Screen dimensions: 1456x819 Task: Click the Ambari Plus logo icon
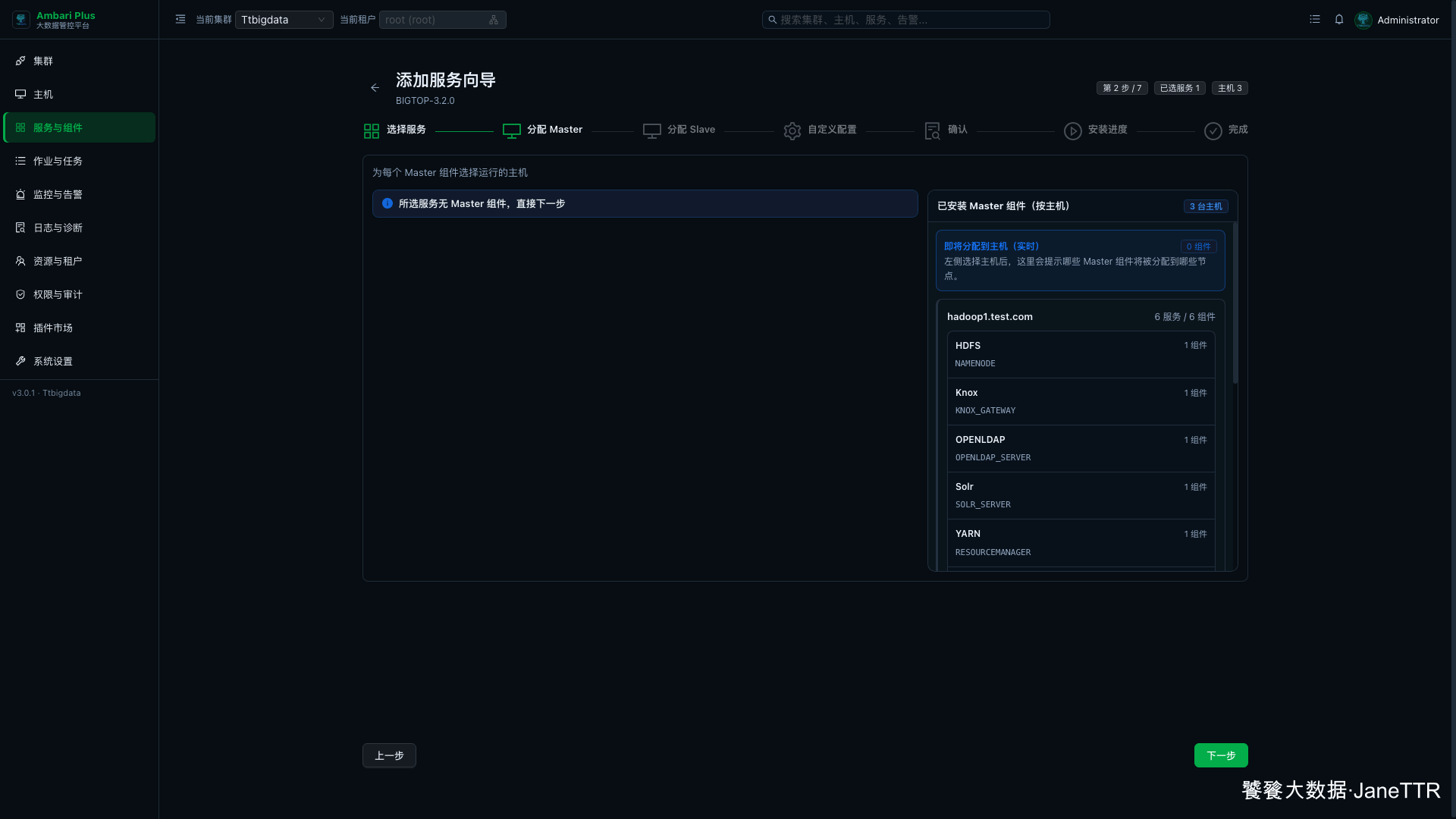pyautogui.click(x=21, y=20)
